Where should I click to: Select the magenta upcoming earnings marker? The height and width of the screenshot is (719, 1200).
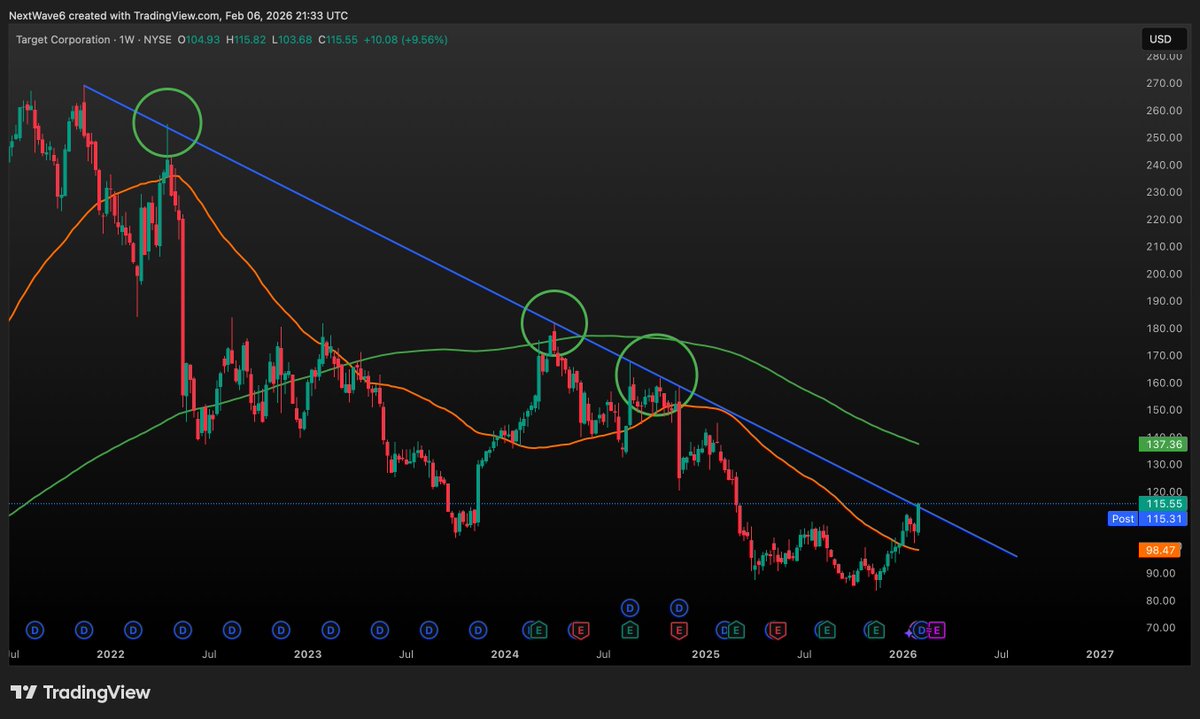pyautogui.click(x=936, y=630)
